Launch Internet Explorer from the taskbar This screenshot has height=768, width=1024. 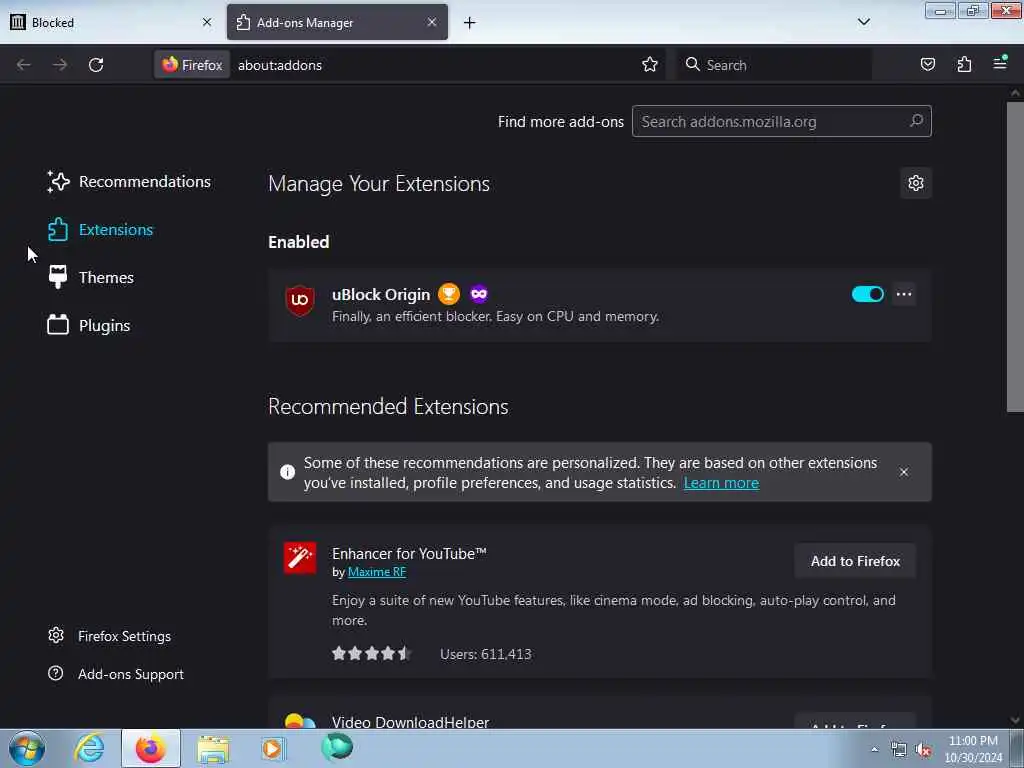(89, 748)
